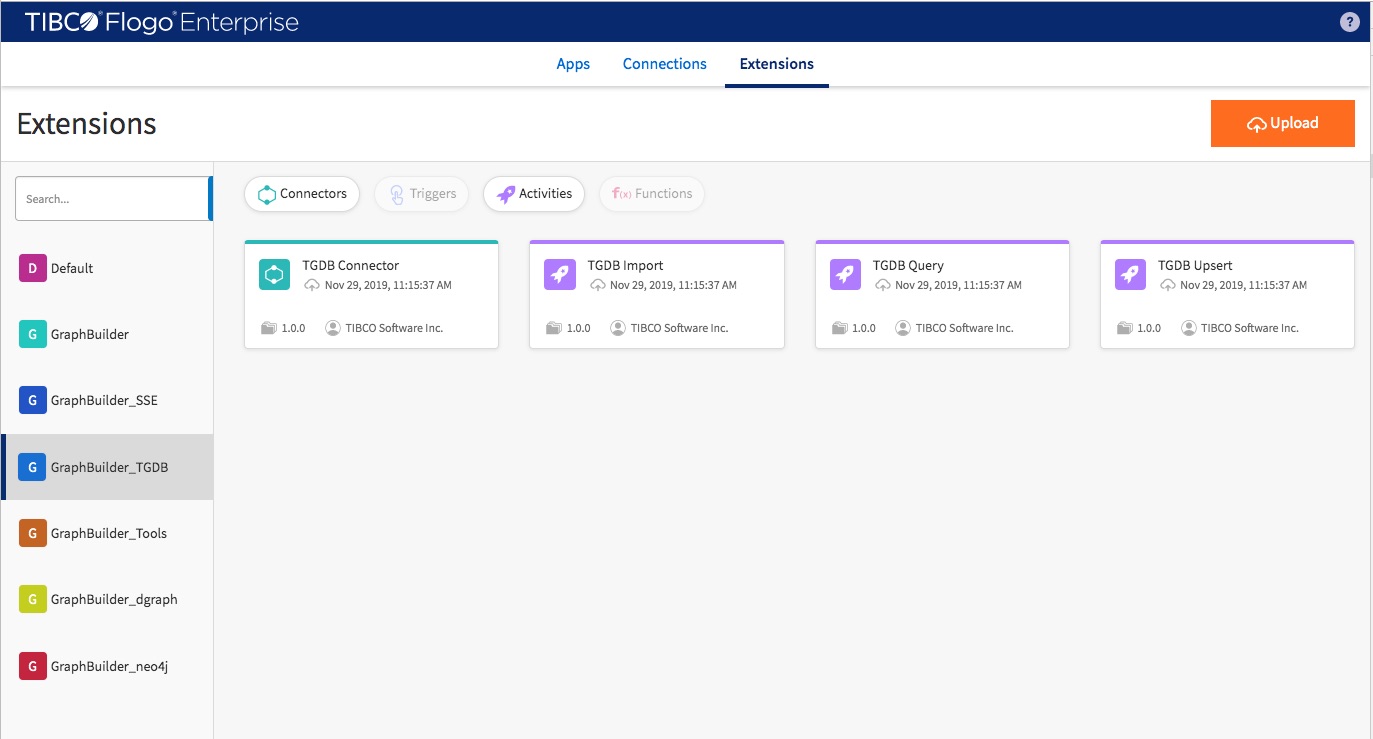1373x739 pixels.
Task: Click the GraphBuilder_SSE blue G icon
Action: (32, 400)
